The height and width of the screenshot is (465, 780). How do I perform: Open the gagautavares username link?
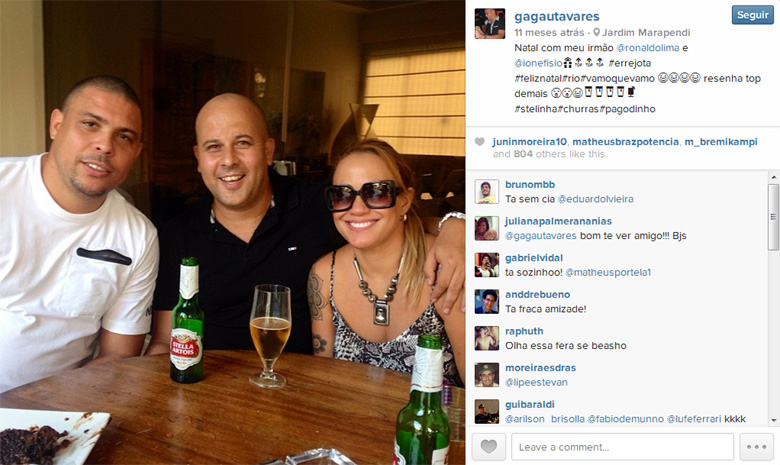(x=557, y=16)
